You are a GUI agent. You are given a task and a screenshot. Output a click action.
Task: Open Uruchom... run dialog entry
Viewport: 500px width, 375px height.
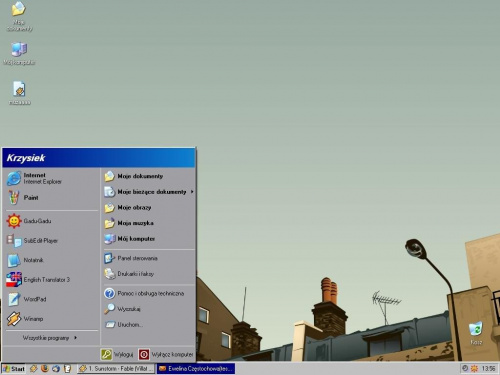coord(148,325)
